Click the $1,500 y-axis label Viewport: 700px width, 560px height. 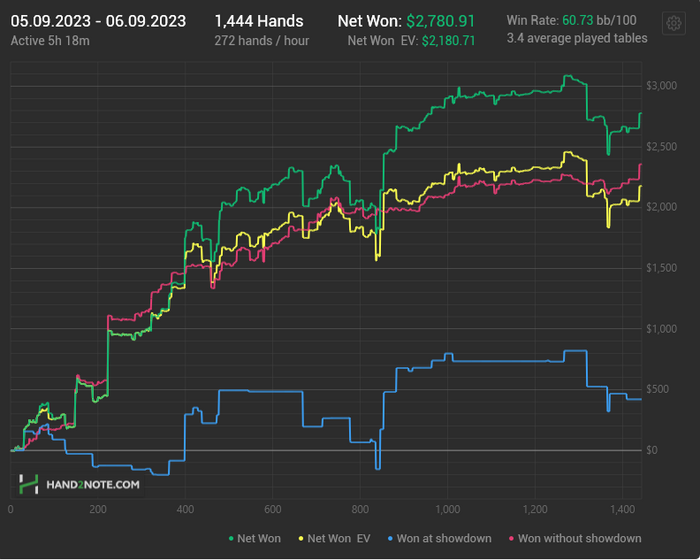tap(661, 267)
